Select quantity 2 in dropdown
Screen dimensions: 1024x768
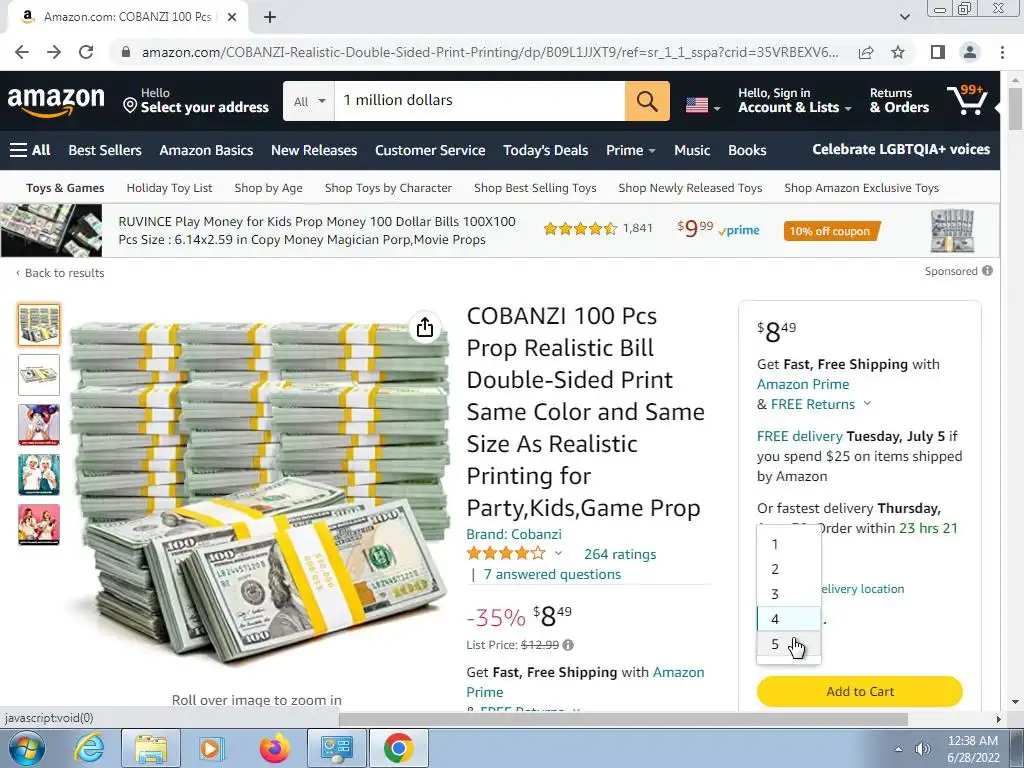[x=788, y=569]
